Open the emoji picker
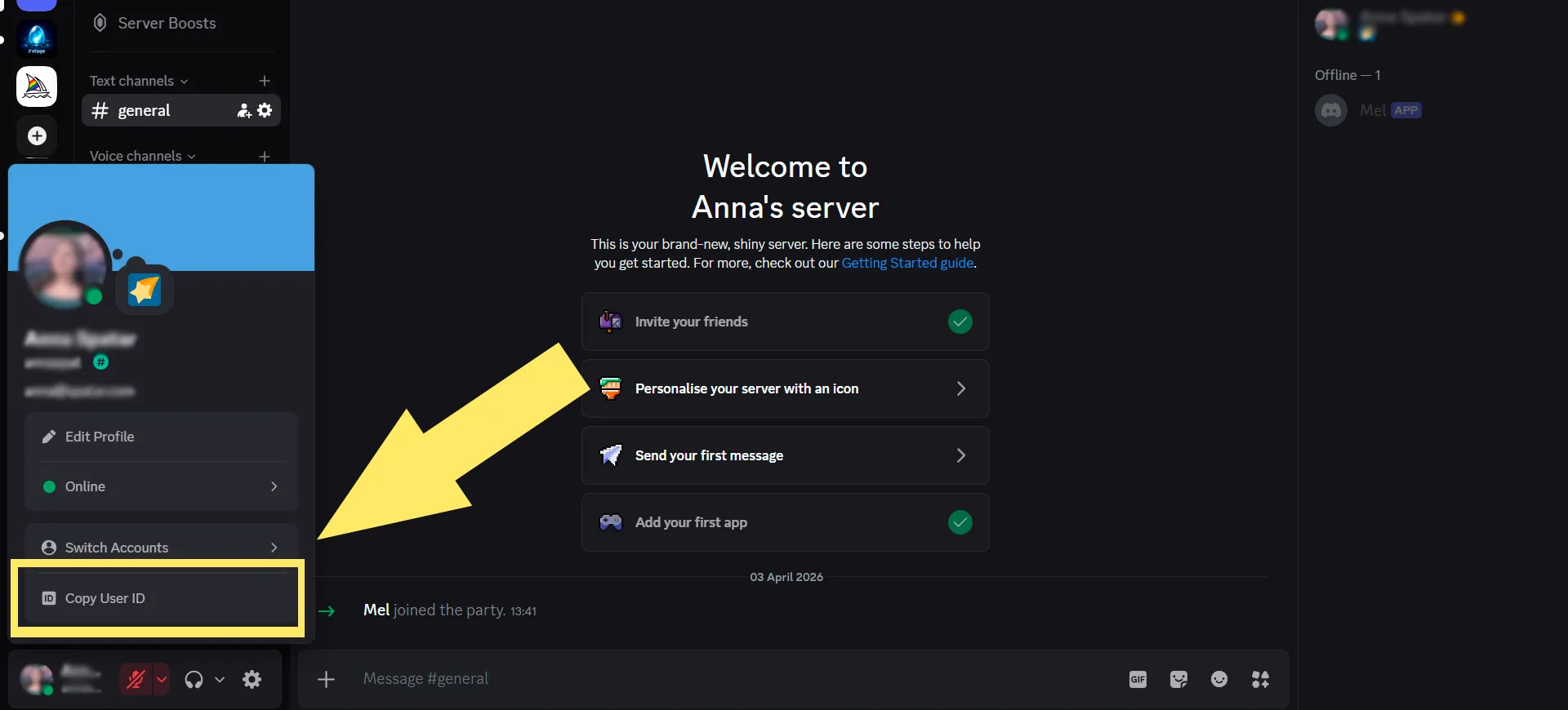 (x=1219, y=679)
